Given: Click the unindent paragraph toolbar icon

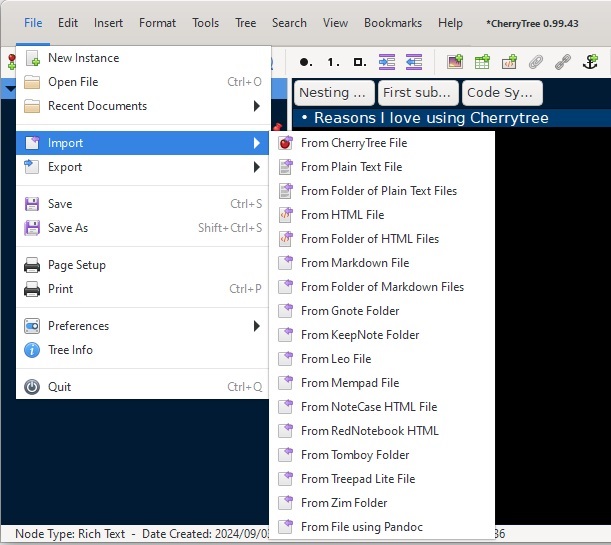Looking at the screenshot, I should coord(414,62).
